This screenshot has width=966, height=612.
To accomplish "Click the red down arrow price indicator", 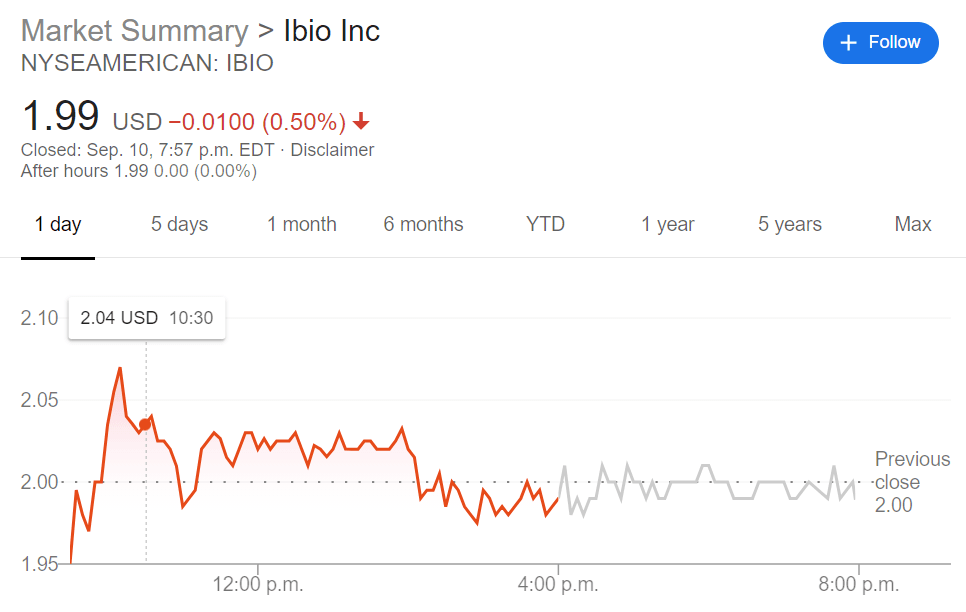I will 361,122.
